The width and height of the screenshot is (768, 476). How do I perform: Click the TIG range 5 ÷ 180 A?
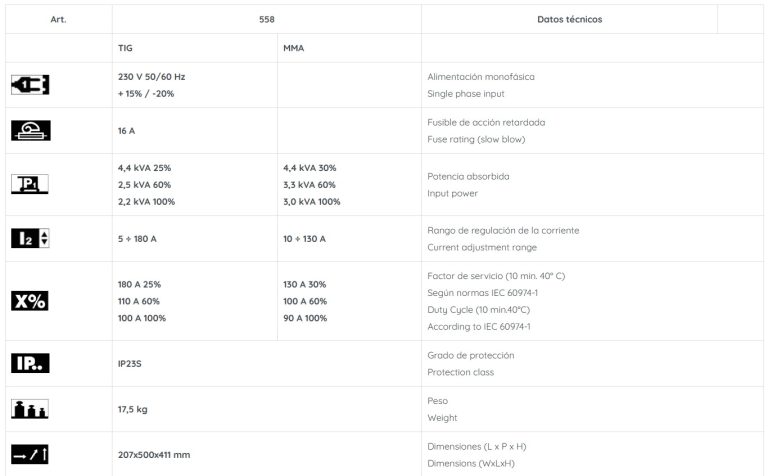tap(138, 239)
